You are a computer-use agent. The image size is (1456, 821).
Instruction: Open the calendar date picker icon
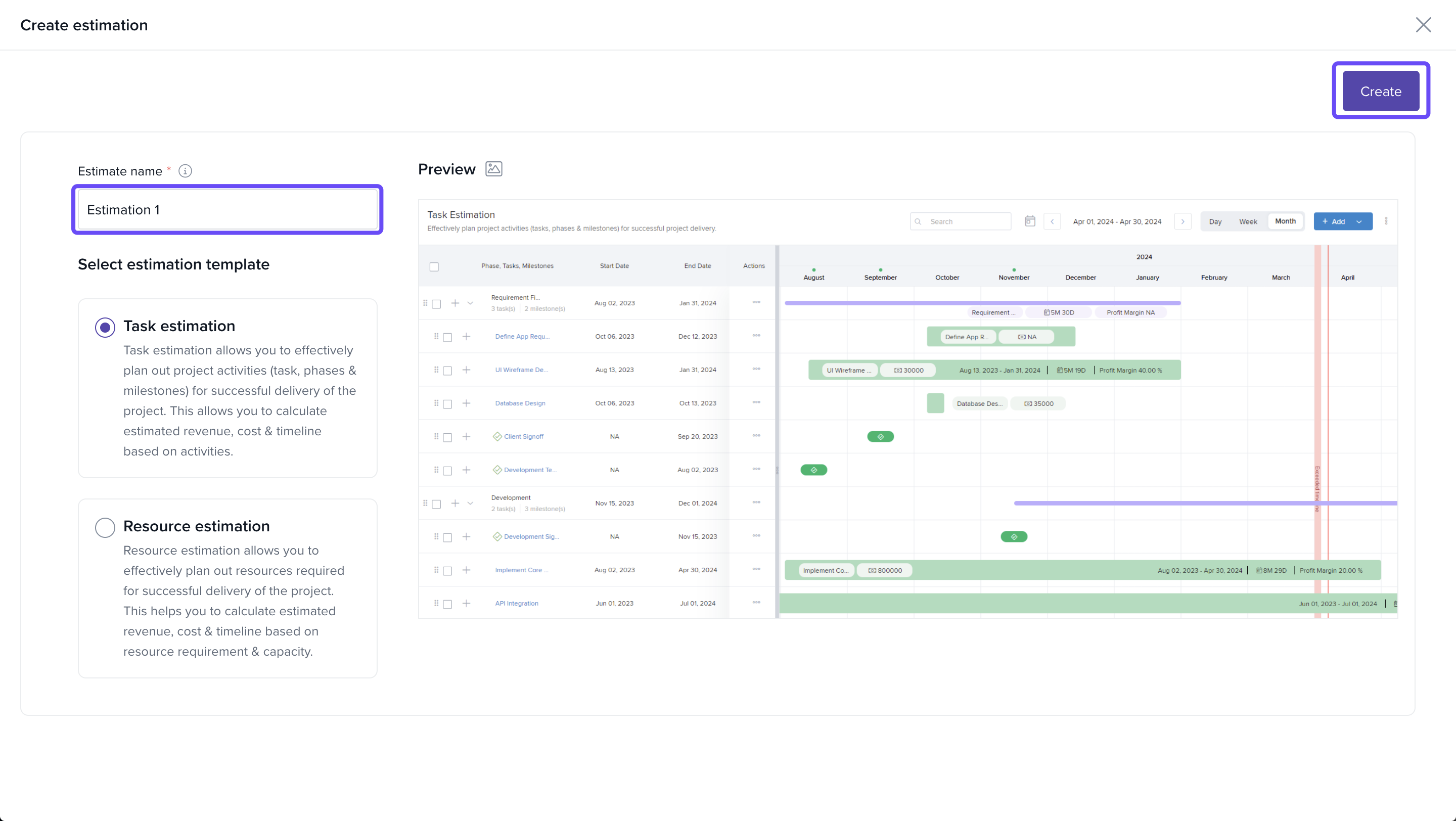1030,221
